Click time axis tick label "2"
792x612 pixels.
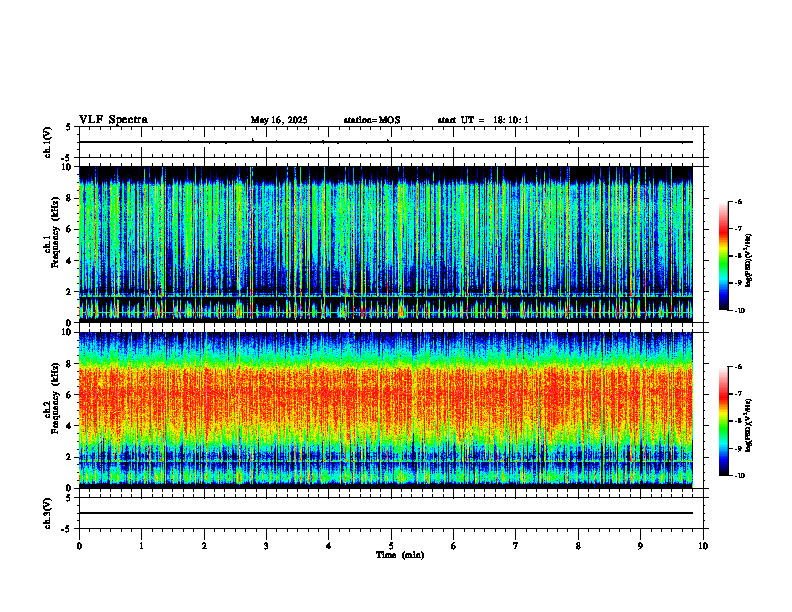click(x=204, y=546)
